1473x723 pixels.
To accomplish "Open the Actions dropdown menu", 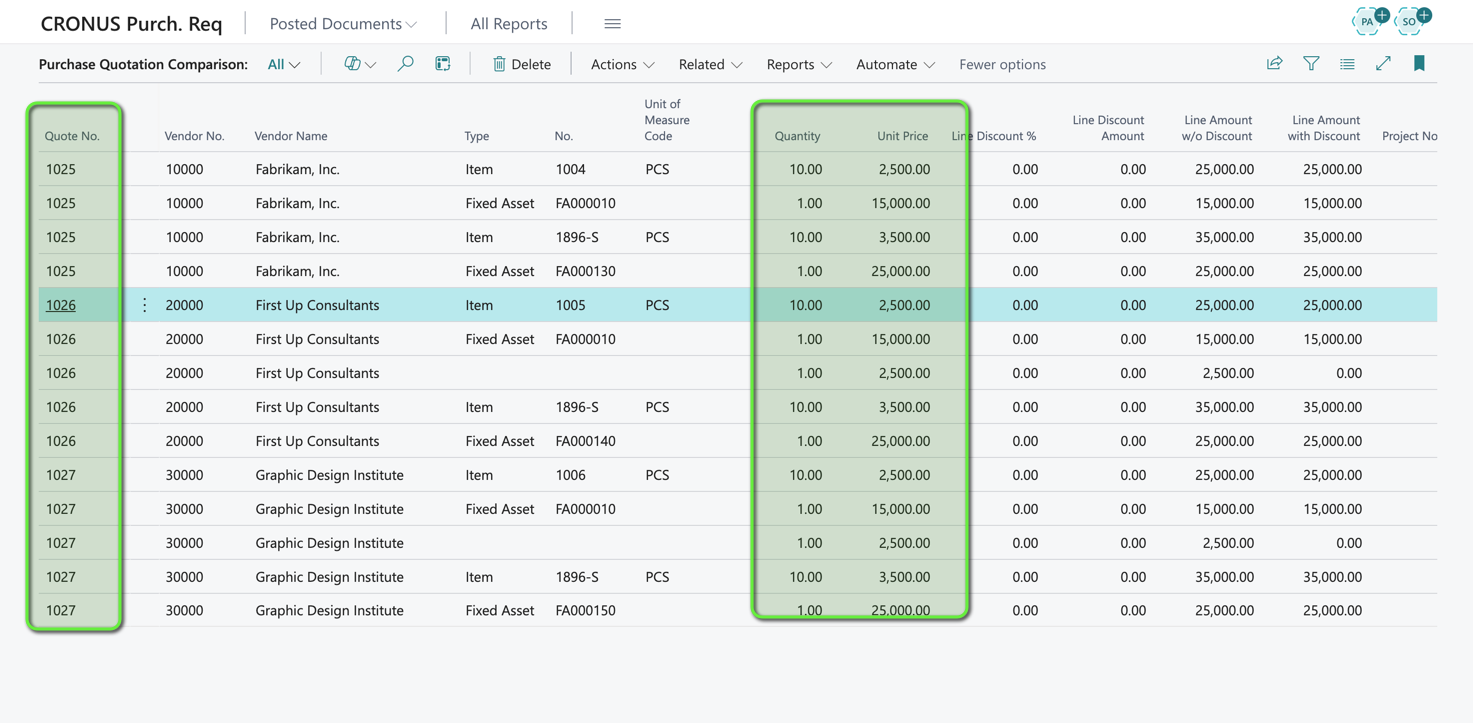I will [622, 64].
